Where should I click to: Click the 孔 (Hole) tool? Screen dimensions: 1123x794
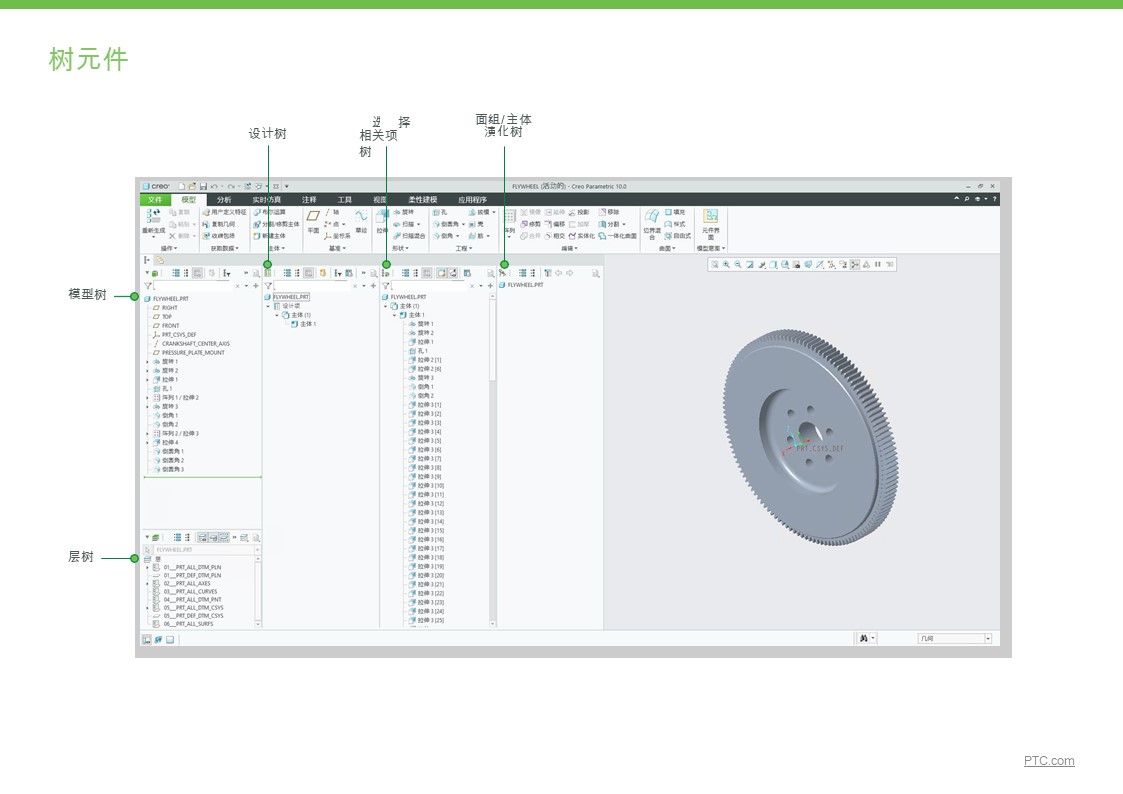[x=440, y=213]
